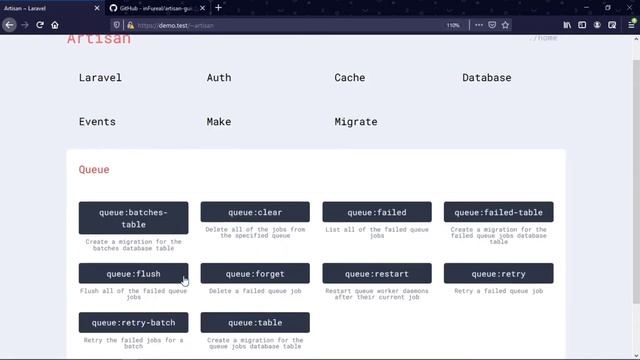The image size is (640, 360).
Task: Open the Cache command group
Action: [350, 78]
